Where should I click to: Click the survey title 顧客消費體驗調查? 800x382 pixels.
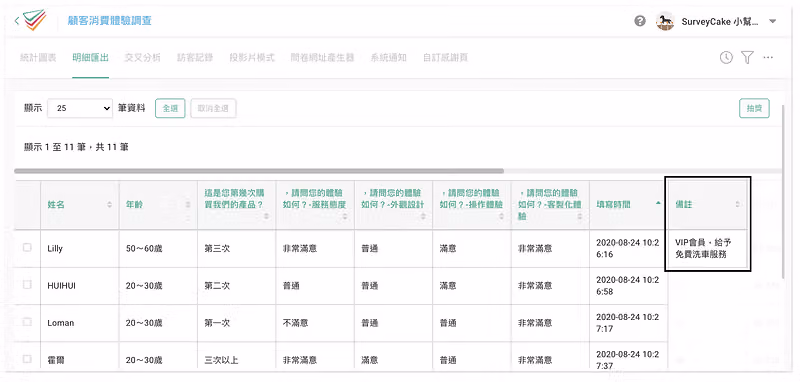pyautogui.click(x=109, y=21)
